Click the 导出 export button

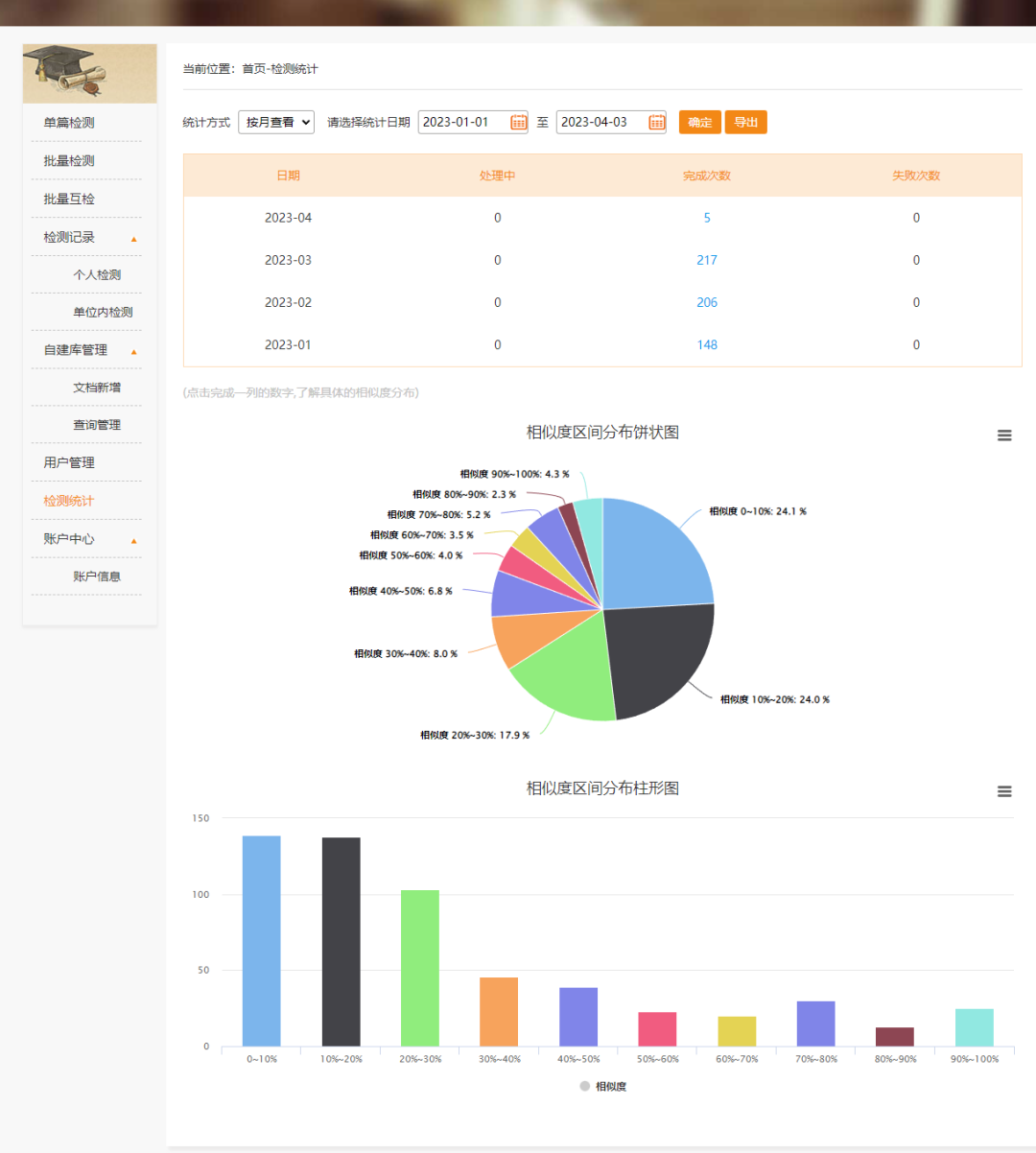click(746, 122)
